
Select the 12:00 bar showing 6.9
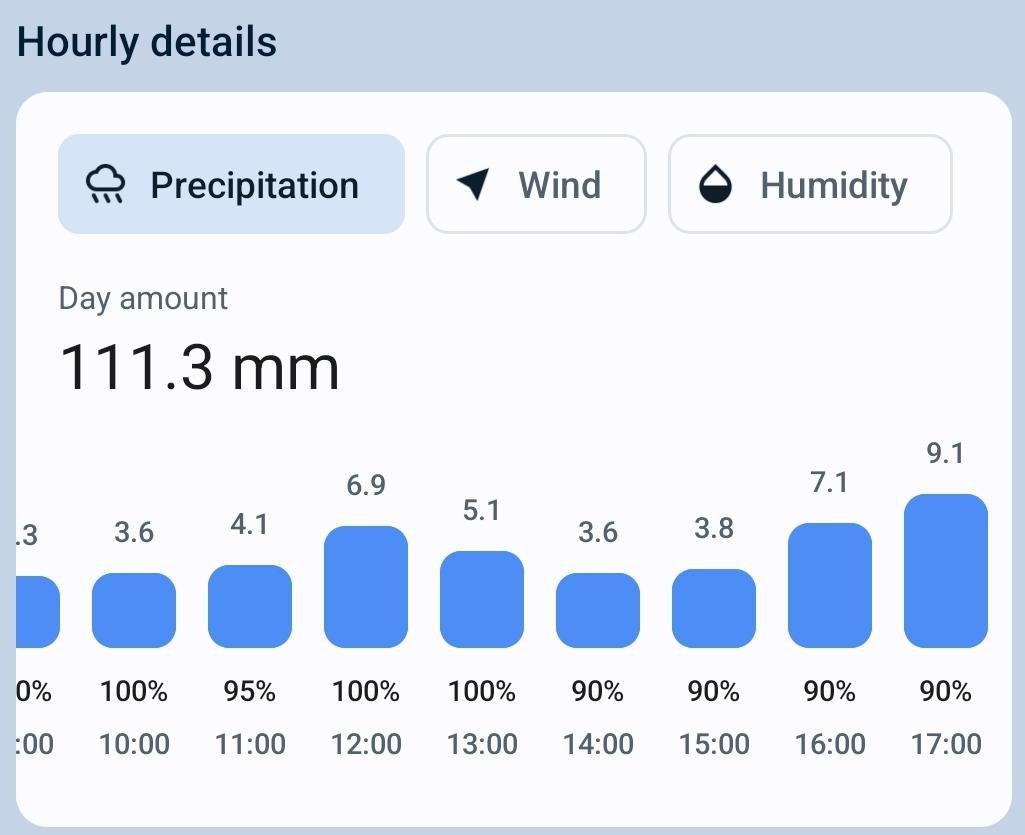click(x=366, y=587)
